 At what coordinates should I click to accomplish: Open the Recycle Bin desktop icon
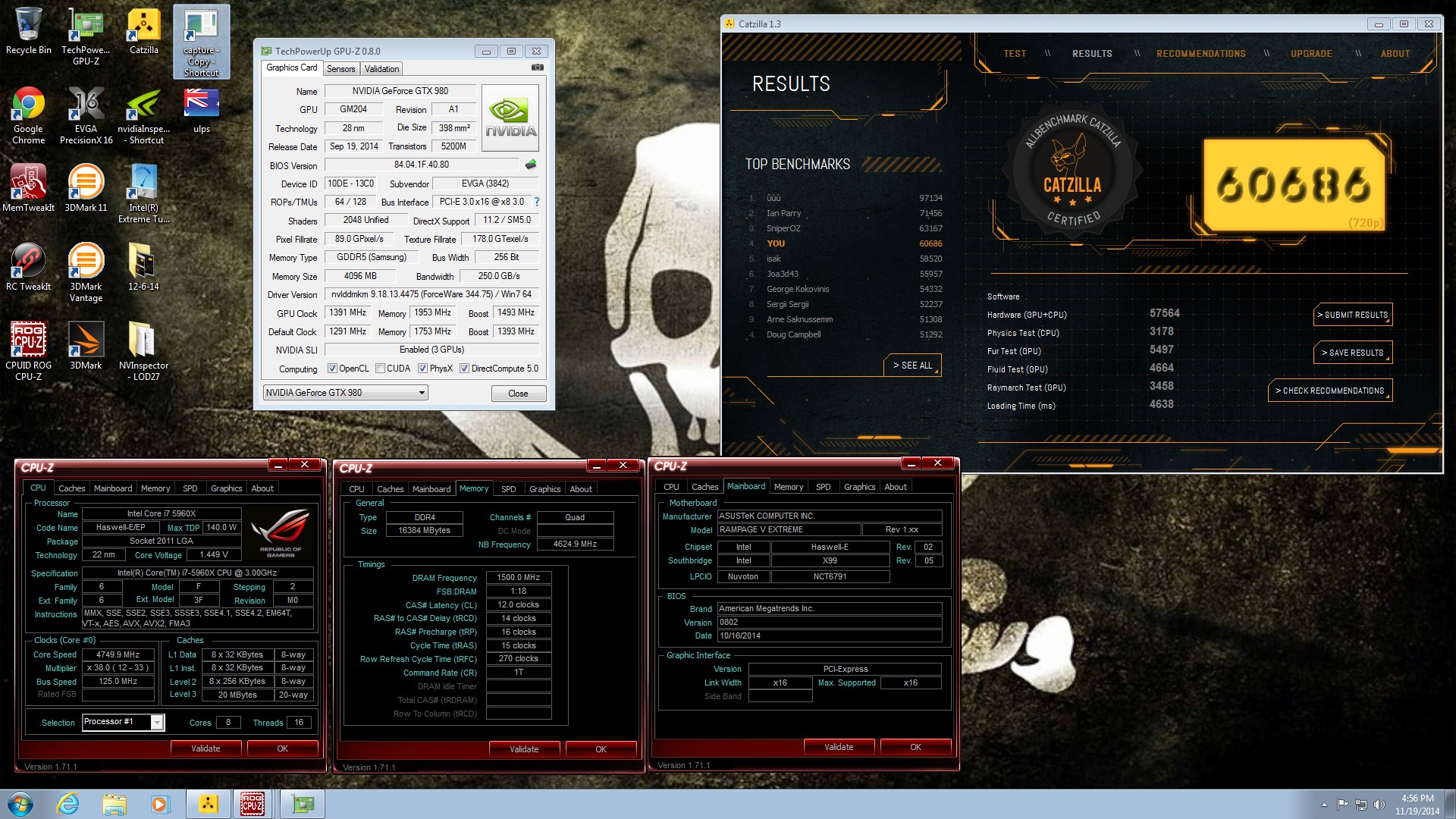[28, 31]
